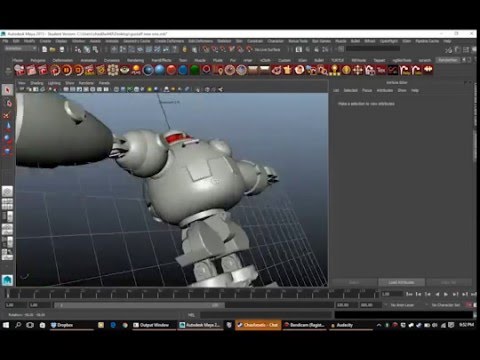Switch to the Polygons shelf tab
480x360 pixels.
click(38, 60)
